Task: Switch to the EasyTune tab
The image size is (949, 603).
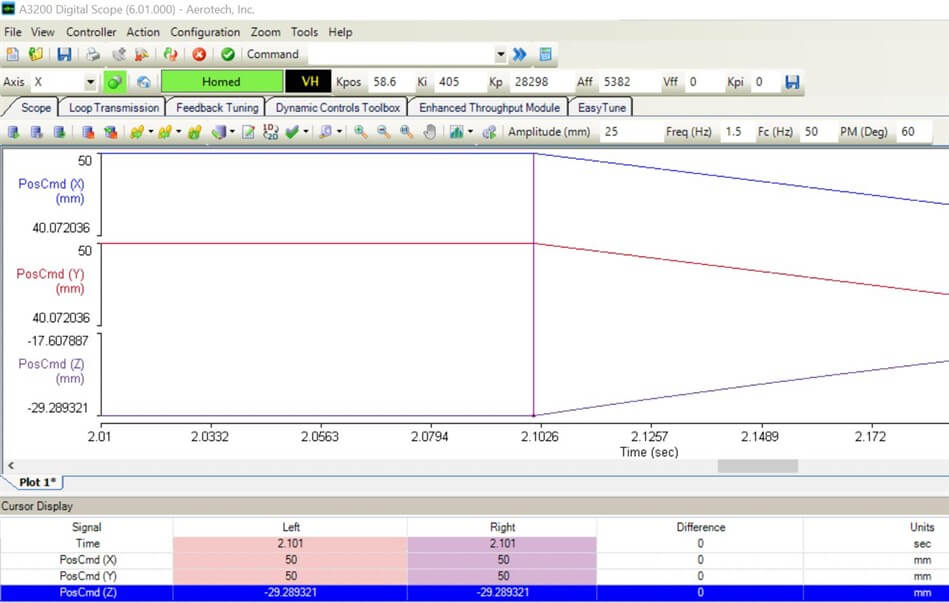Action: point(602,108)
